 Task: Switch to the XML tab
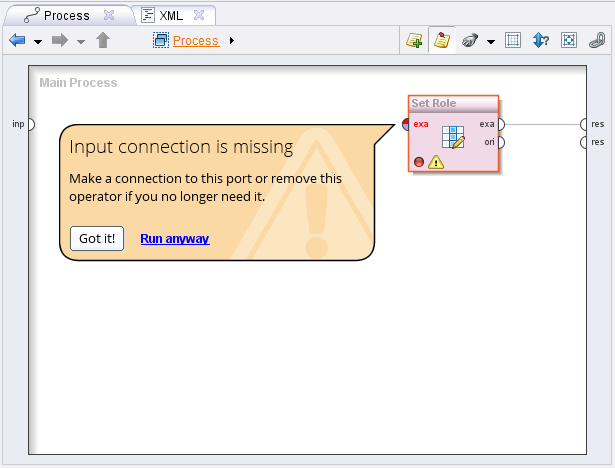coord(170,16)
